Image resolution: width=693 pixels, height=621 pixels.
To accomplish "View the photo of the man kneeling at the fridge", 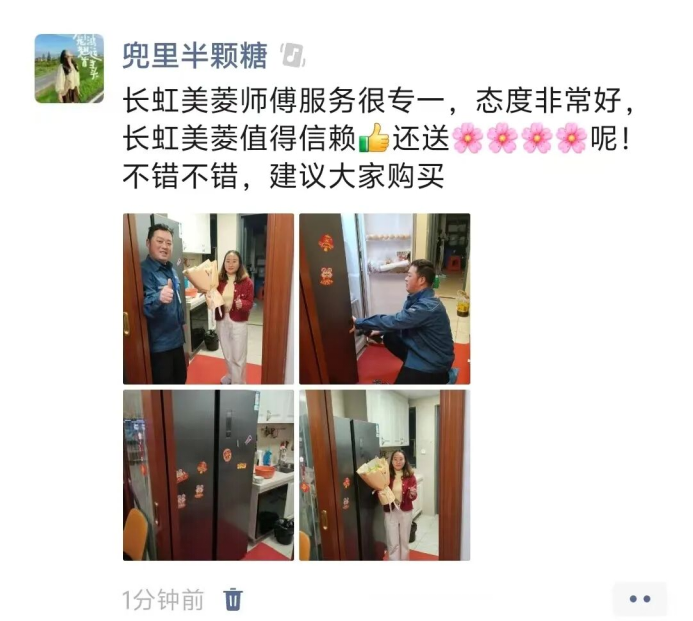I will click(385, 298).
